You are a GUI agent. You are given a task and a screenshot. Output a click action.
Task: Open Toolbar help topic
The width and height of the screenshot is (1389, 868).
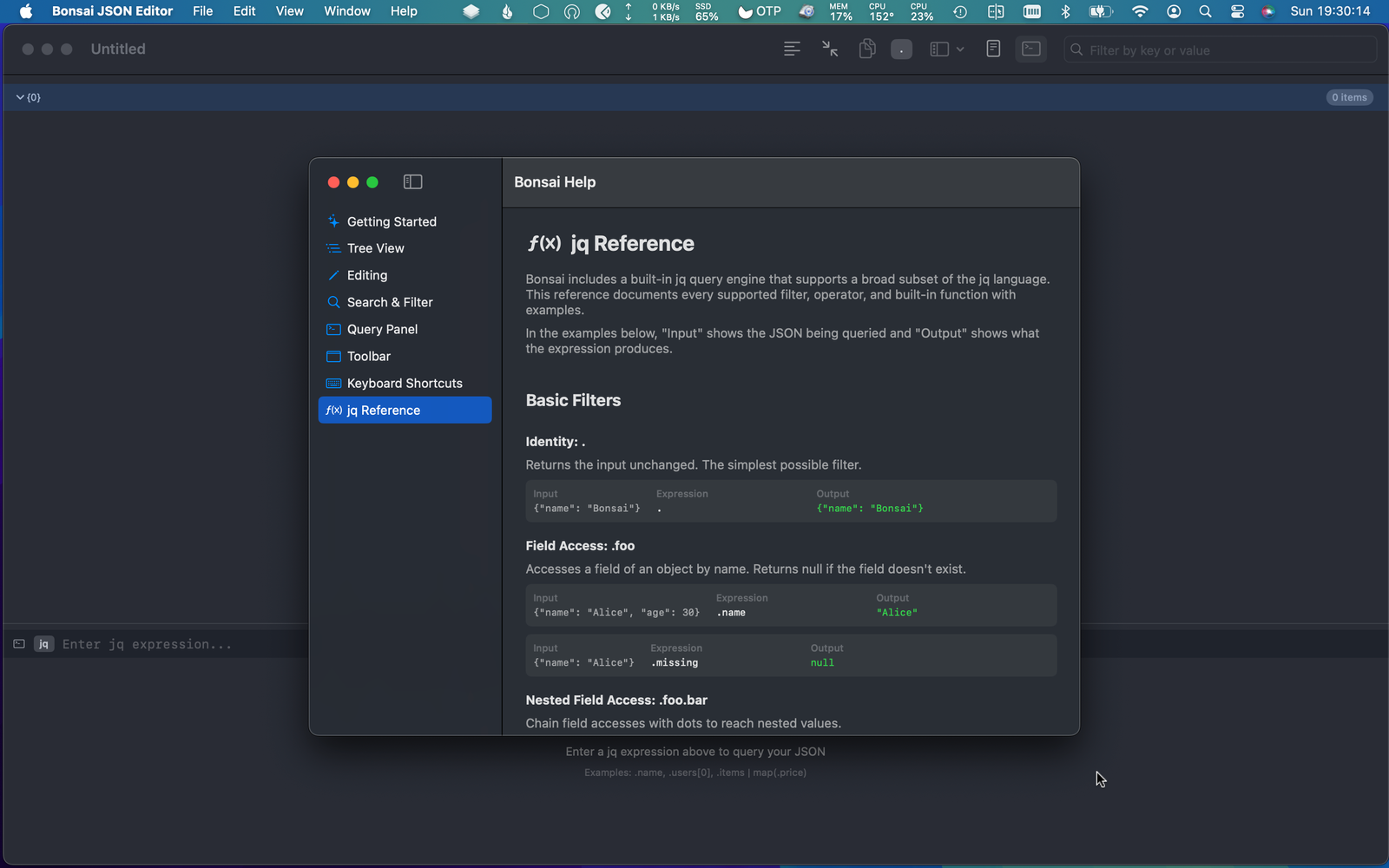tap(405, 356)
